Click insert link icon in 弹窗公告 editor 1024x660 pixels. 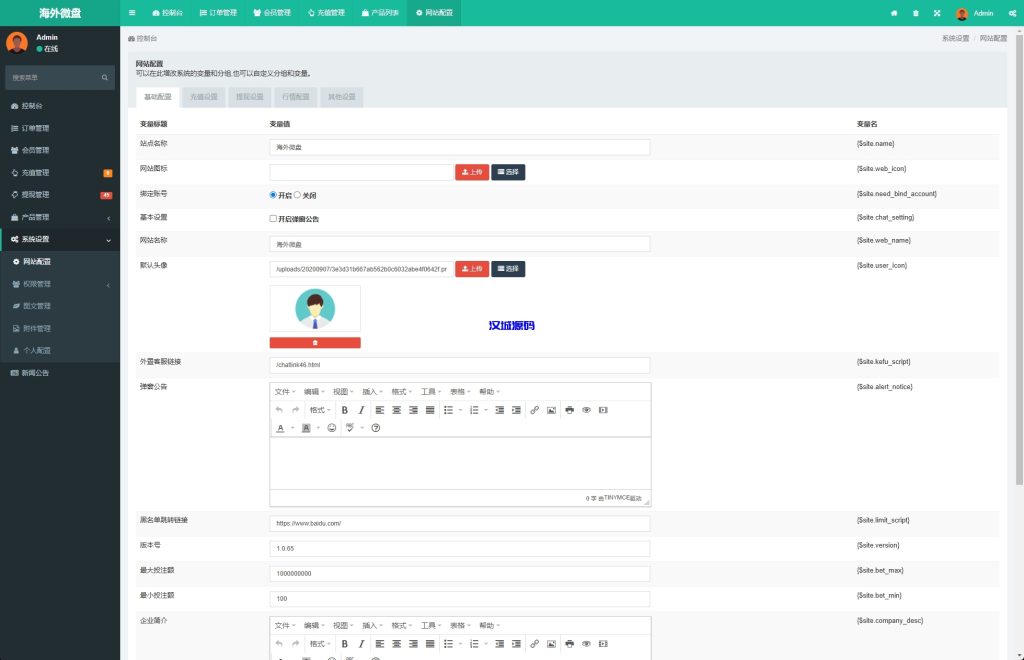(x=534, y=410)
